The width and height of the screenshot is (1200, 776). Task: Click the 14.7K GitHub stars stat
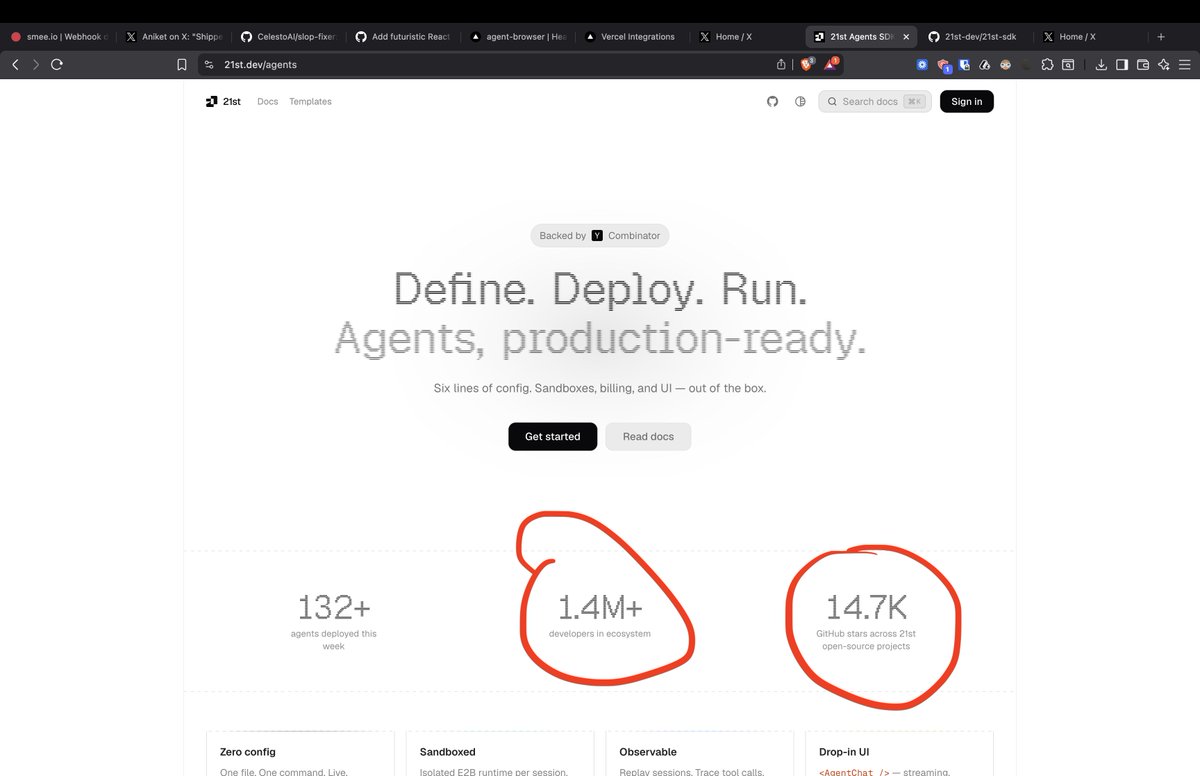click(x=866, y=620)
